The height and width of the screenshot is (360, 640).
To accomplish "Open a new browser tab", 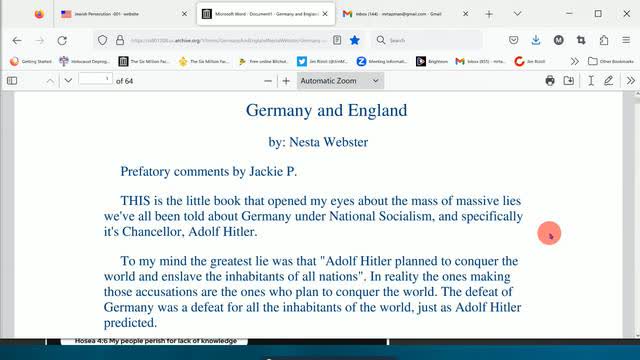I will (x=489, y=14).
